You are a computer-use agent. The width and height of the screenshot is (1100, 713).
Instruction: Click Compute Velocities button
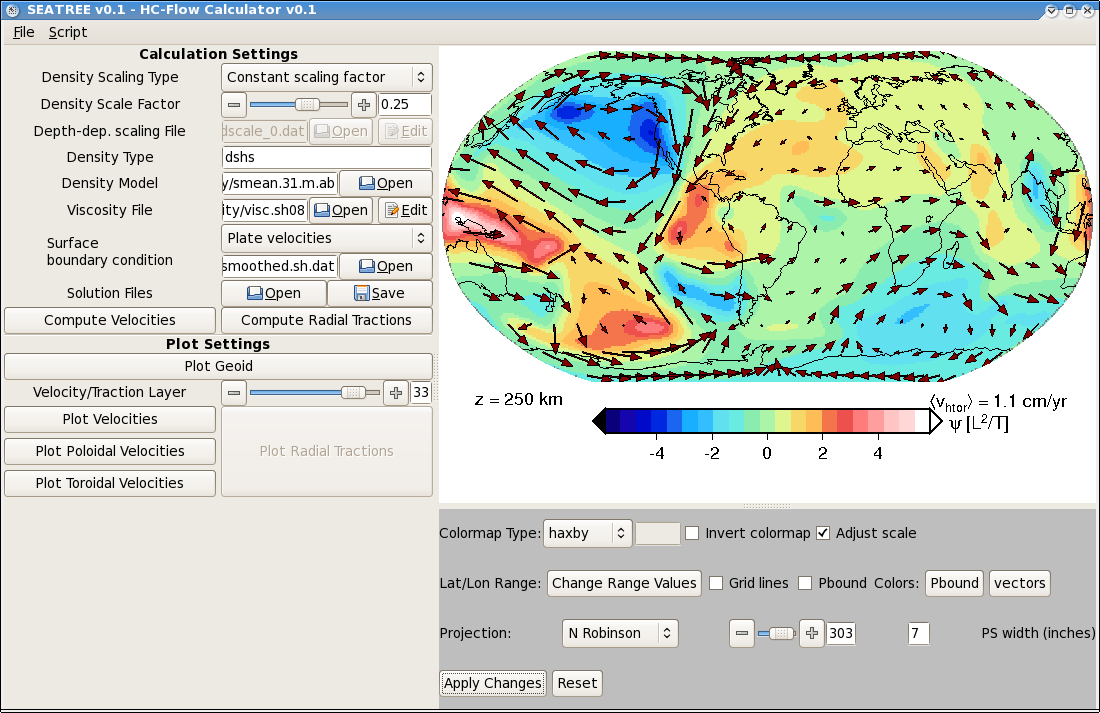[x=110, y=320]
